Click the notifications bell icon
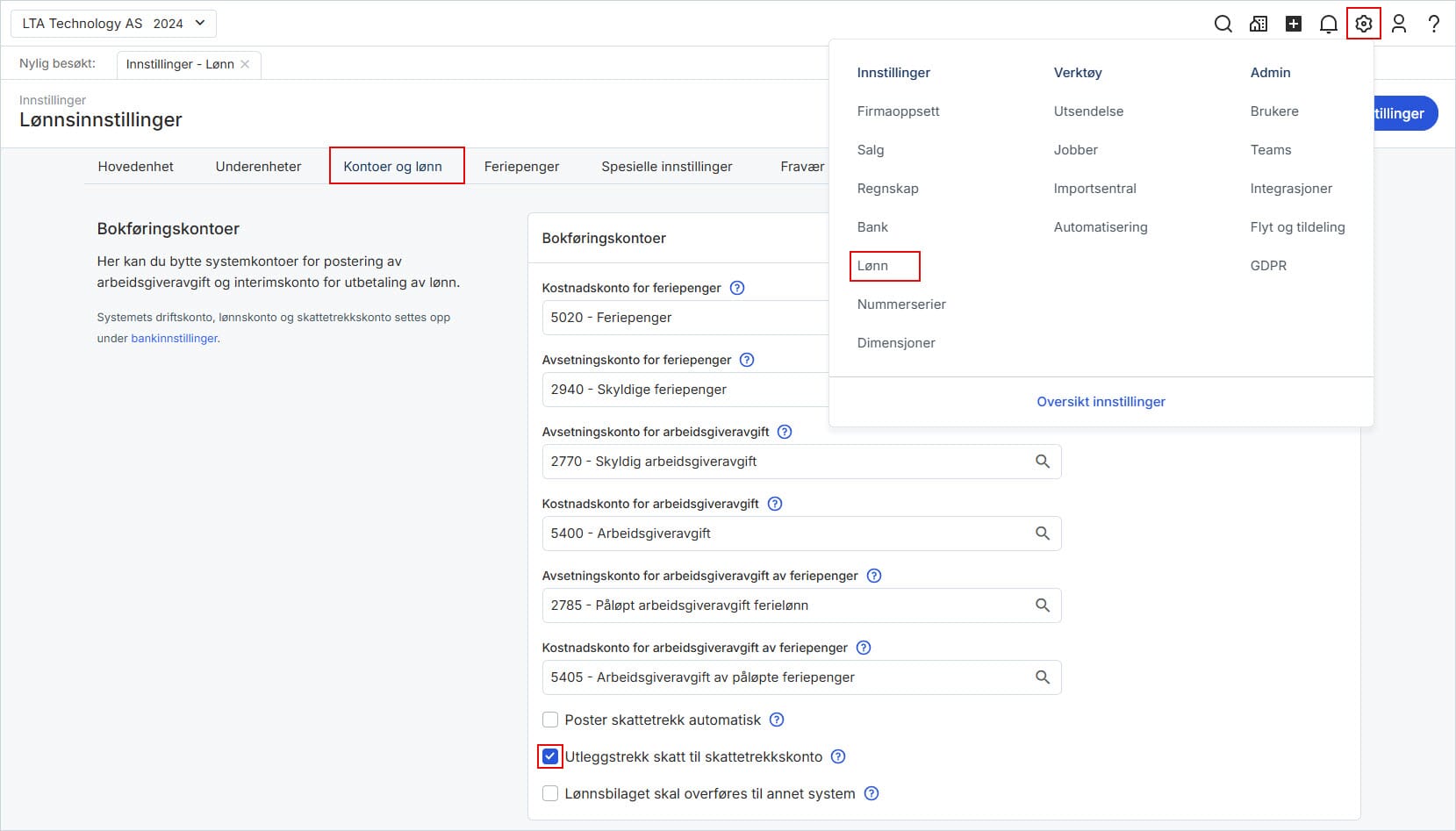This screenshot has height=831, width=1456. pyautogui.click(x=1328, y=24)
